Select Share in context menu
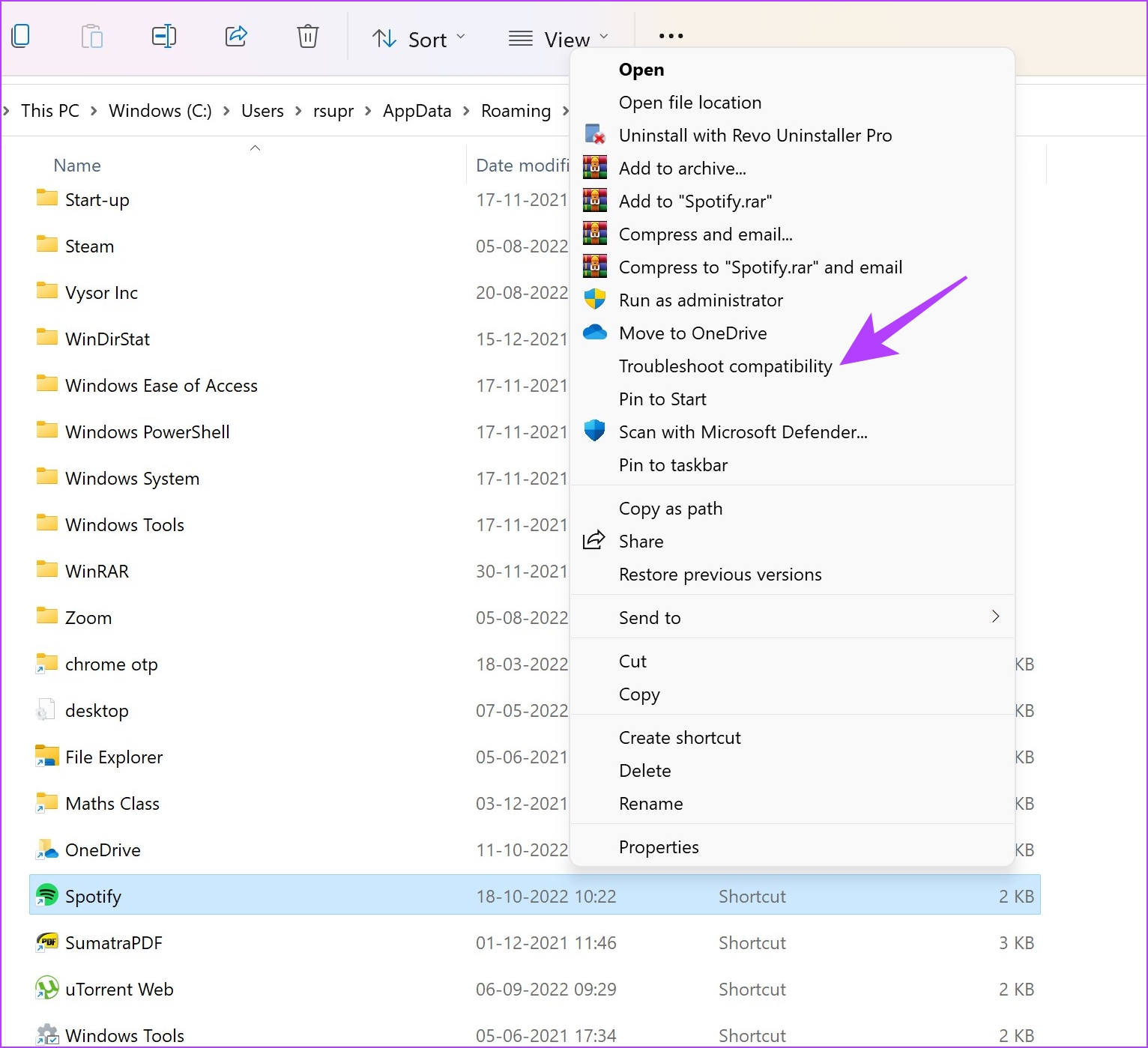The width and height of the screenshot is (1148, 1048). click(792, 542)
